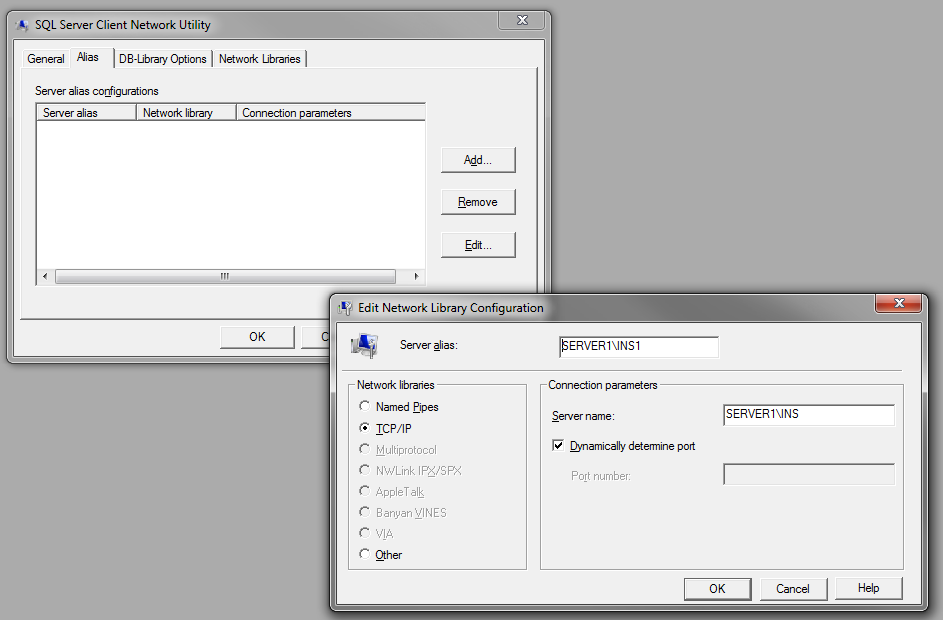Cancel the Edit Network Library dialog
This screenshot has width=943, height=620.
pos(793,588)
